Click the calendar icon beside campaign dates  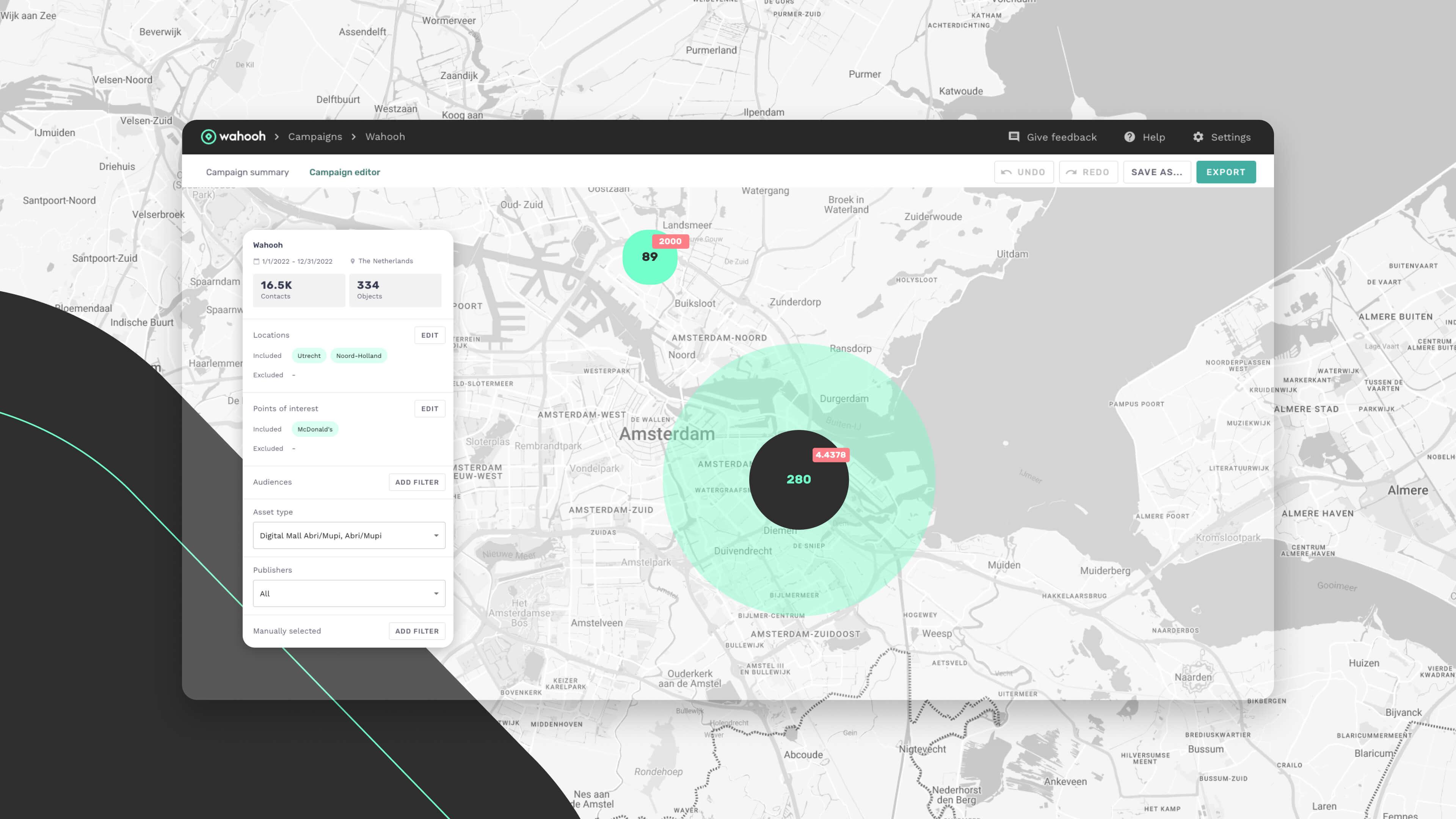pos(256,262)
